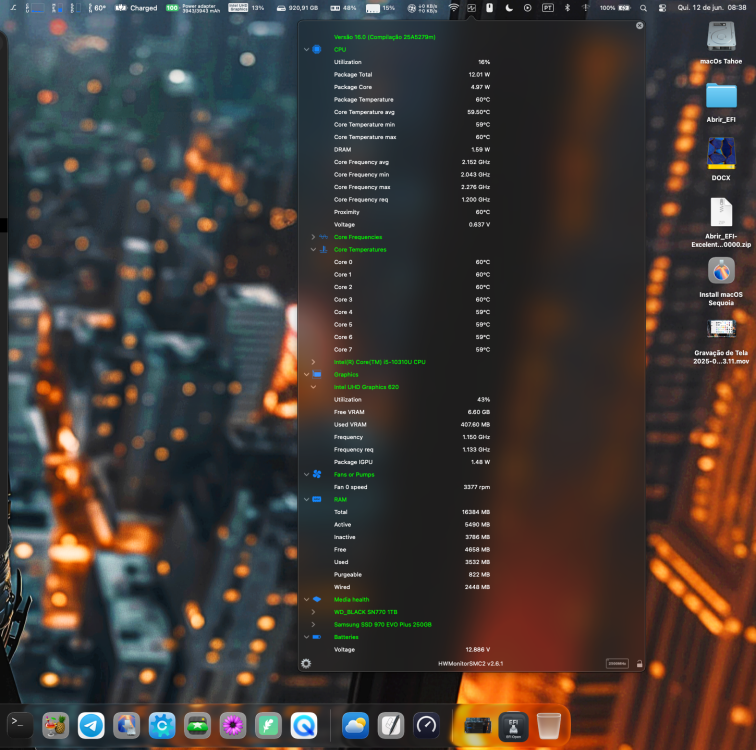Open PT input source menu
Viewport: 756px width, 750px height.
tap(548, 8)
